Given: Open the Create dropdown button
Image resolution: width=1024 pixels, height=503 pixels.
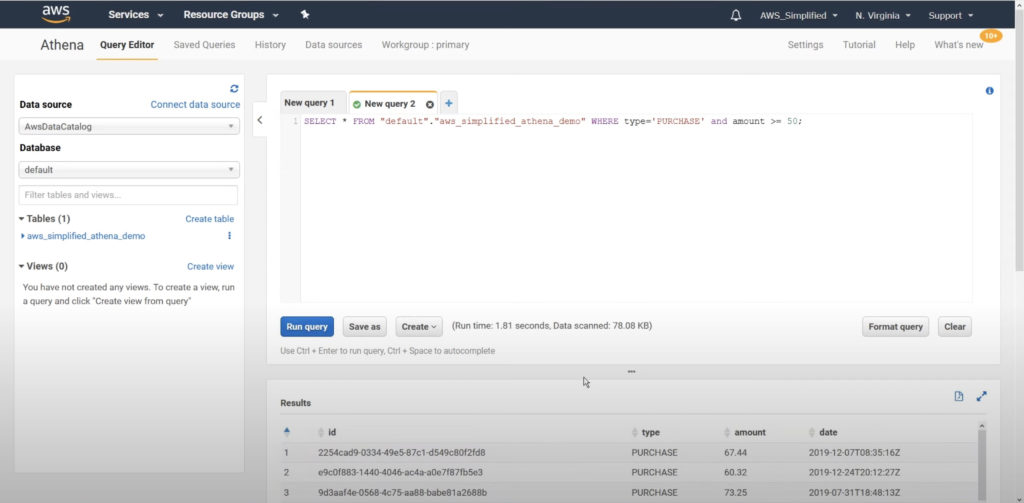Looking at the screenshot, I should [418, 327].
